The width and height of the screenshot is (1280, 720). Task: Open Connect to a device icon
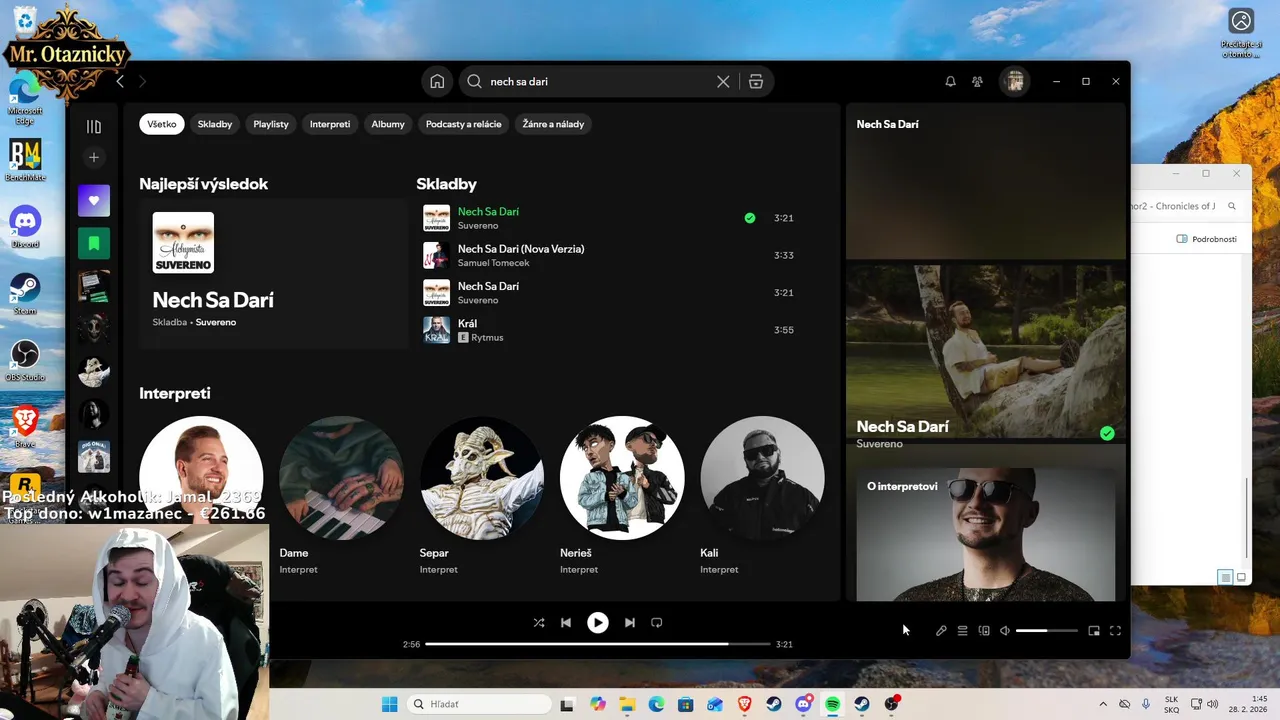coord(984,631)
